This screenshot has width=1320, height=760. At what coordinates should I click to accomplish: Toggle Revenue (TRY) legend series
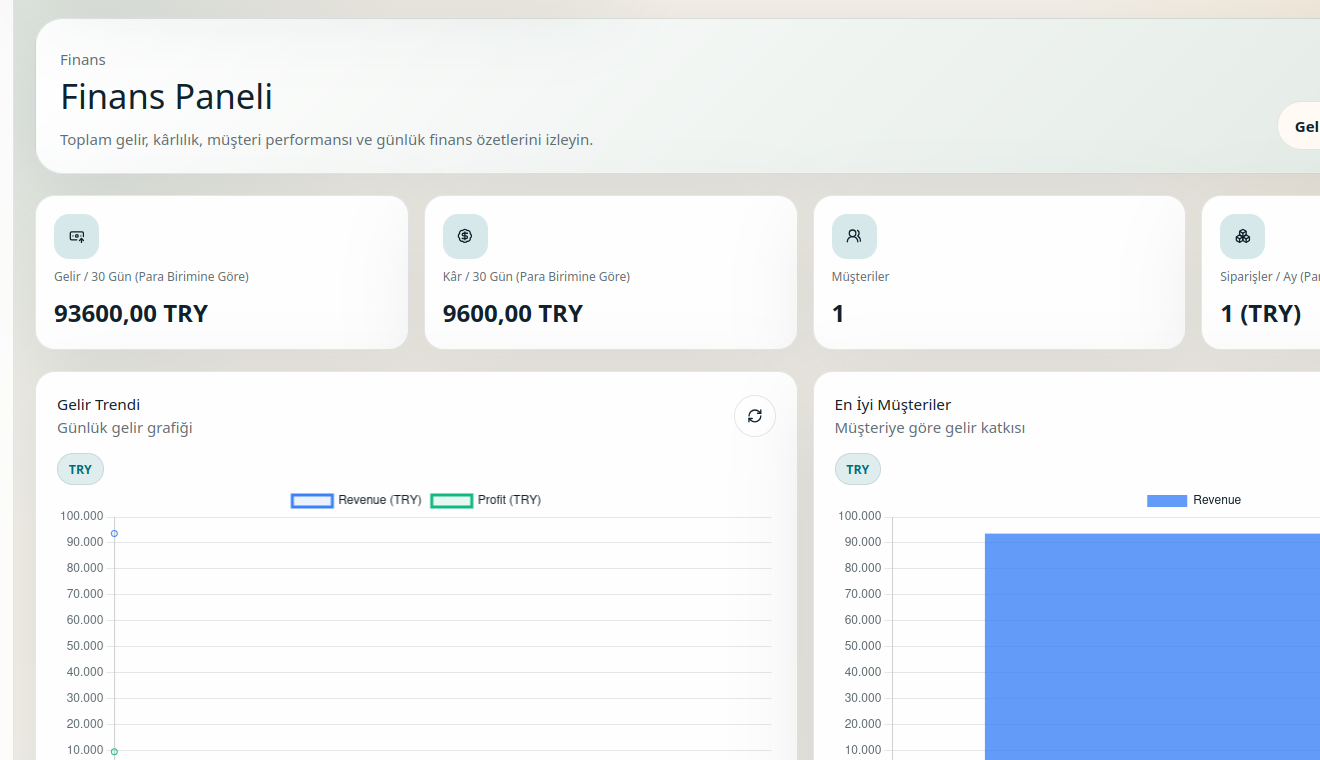[356, 500]
